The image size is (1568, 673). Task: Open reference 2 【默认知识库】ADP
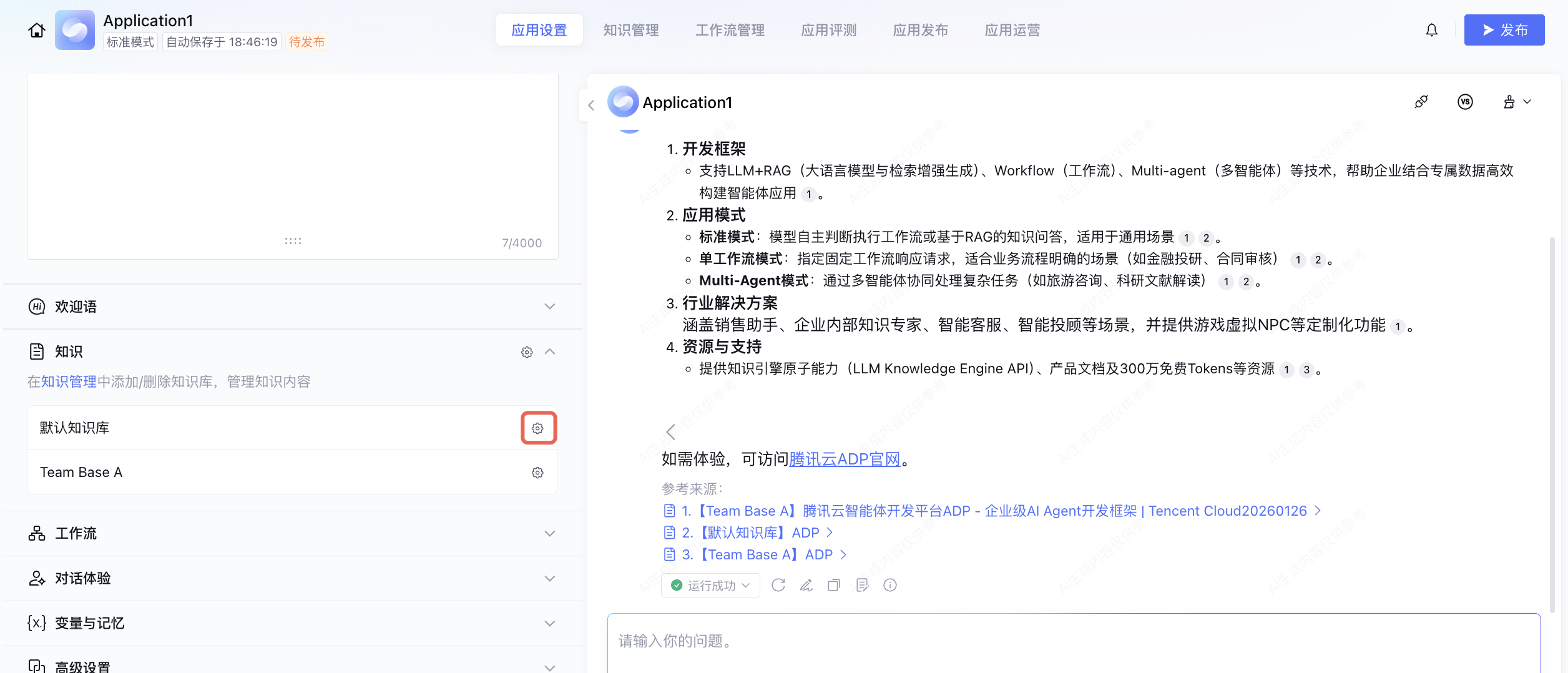click(748, 533)
